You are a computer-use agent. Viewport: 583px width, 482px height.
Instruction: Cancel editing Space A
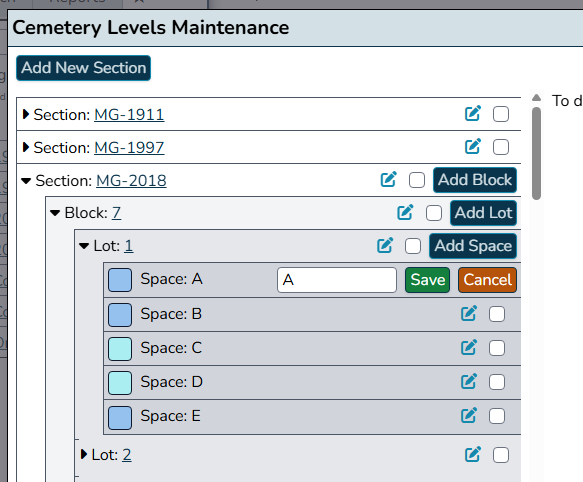[x=487, y=280]
